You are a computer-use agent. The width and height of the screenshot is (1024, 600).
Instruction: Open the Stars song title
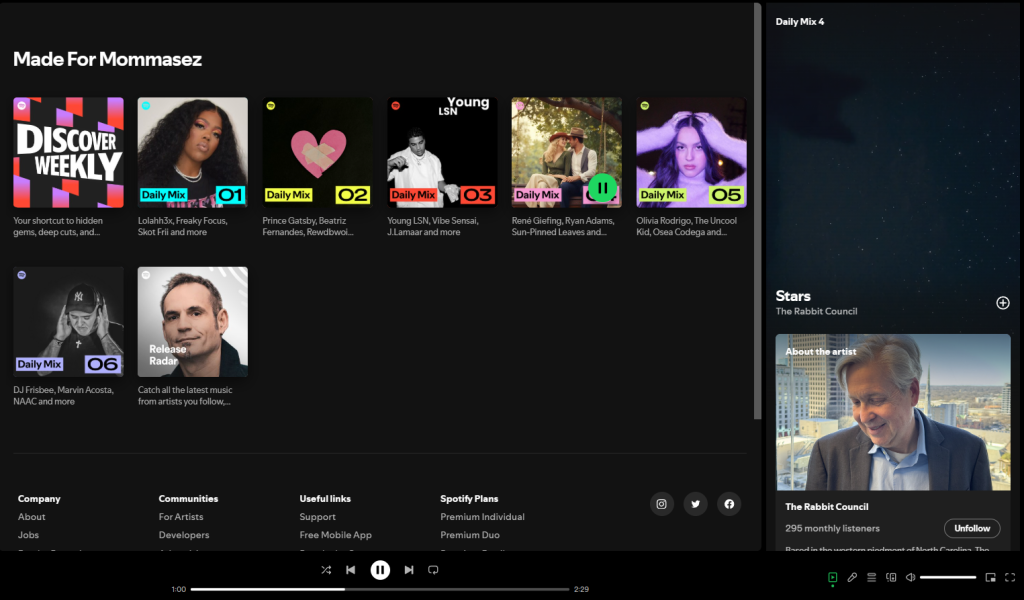point(793,296)
